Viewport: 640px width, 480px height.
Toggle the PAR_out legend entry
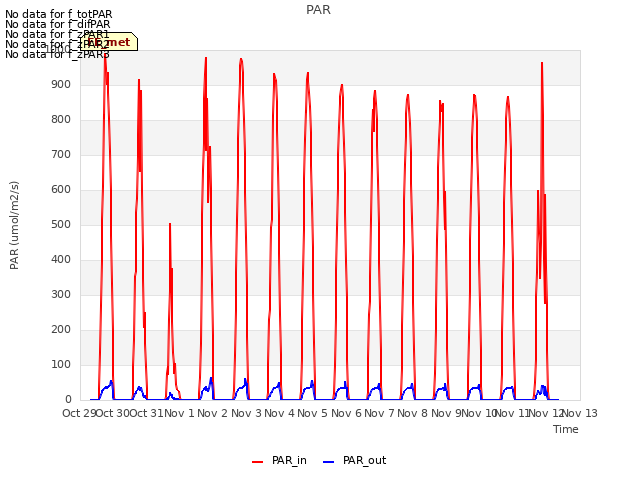click(x=354, y=460)
